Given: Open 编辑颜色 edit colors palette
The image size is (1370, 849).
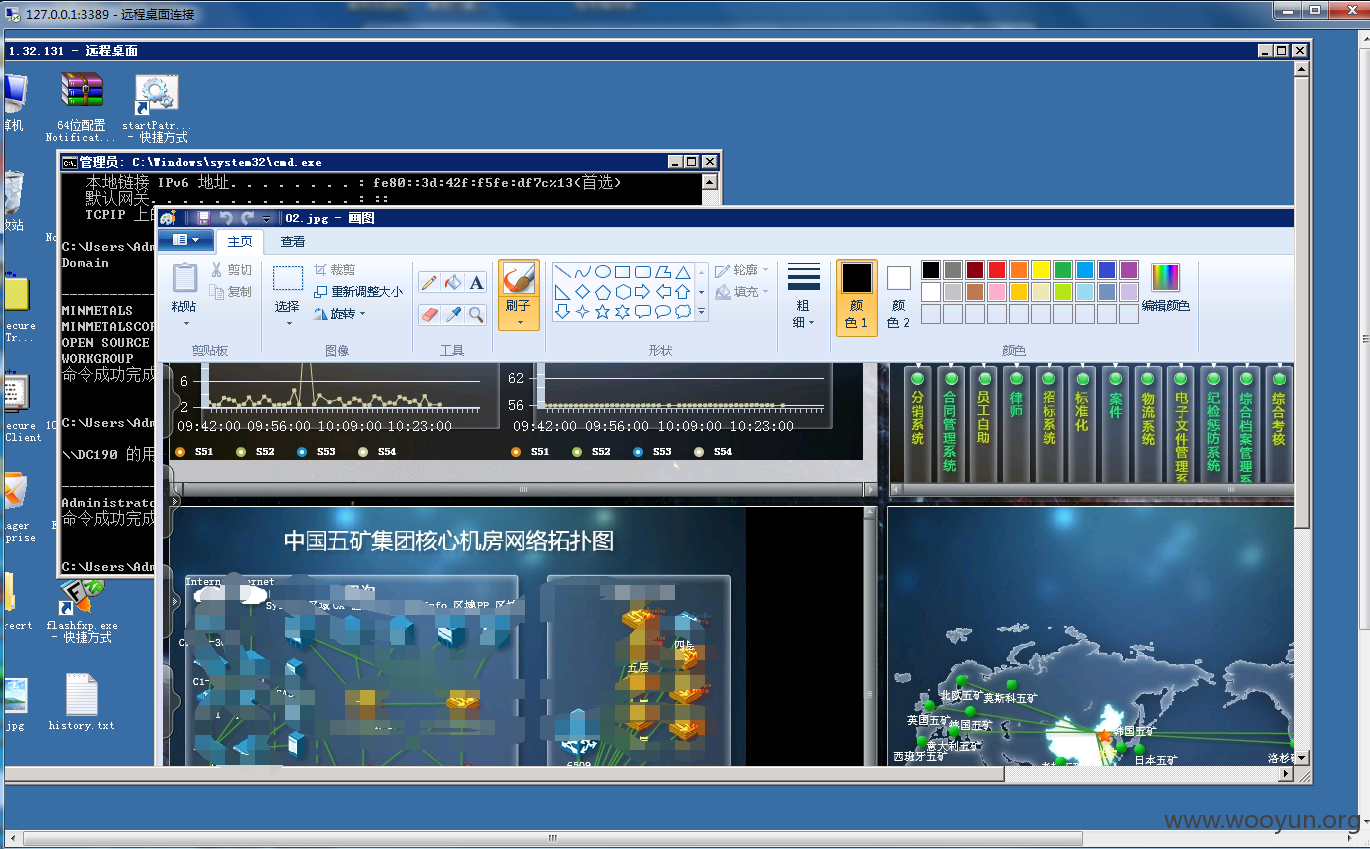Looking at the screenshot, I should [x=1166, y=288].
